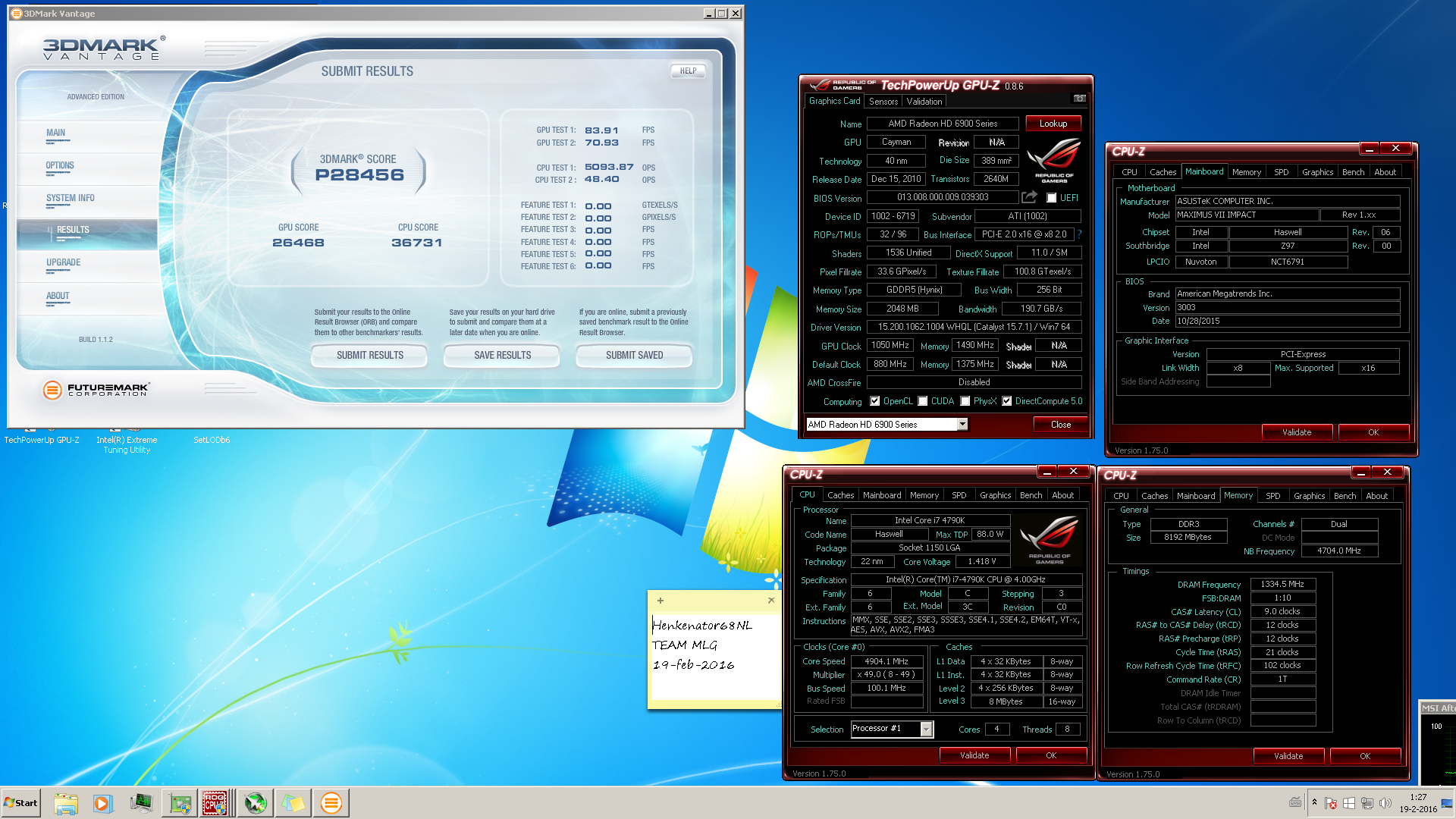This screenshot has width=1456, height=819.
Task: Toggle the PhysX checkbox
Action: point(965,401)
